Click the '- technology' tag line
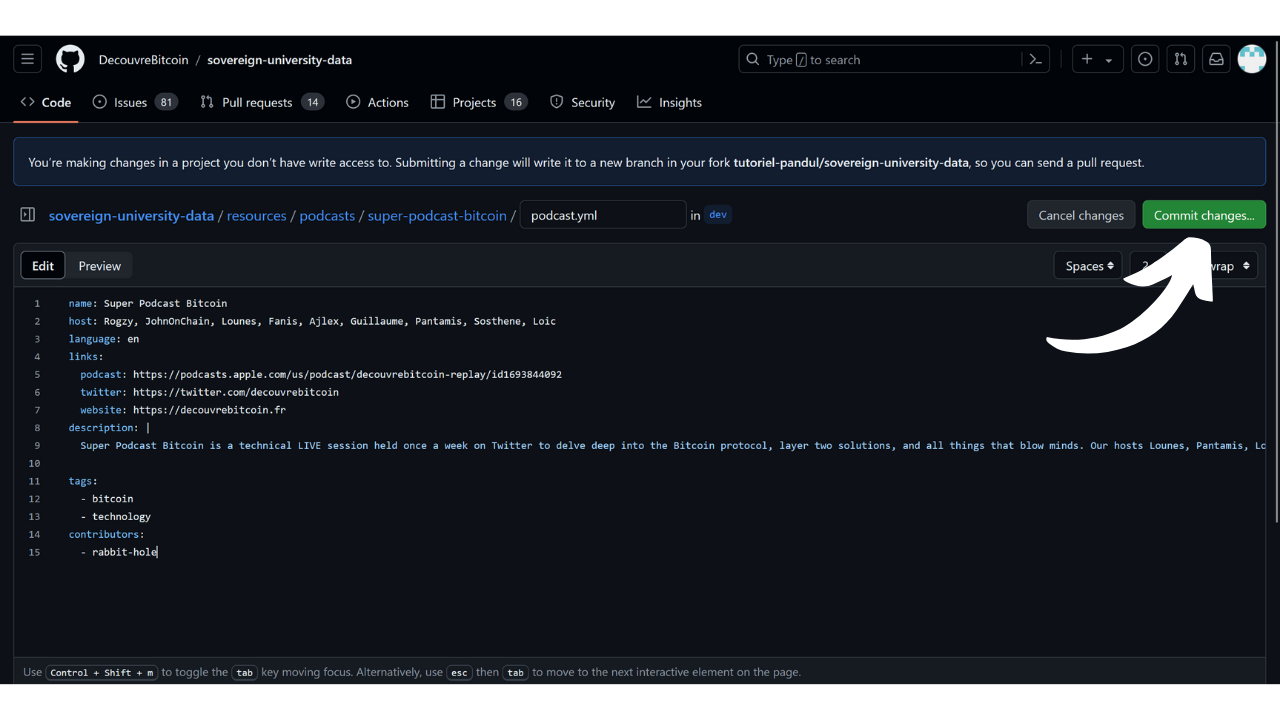1280x720 pixels. [116, 516]
